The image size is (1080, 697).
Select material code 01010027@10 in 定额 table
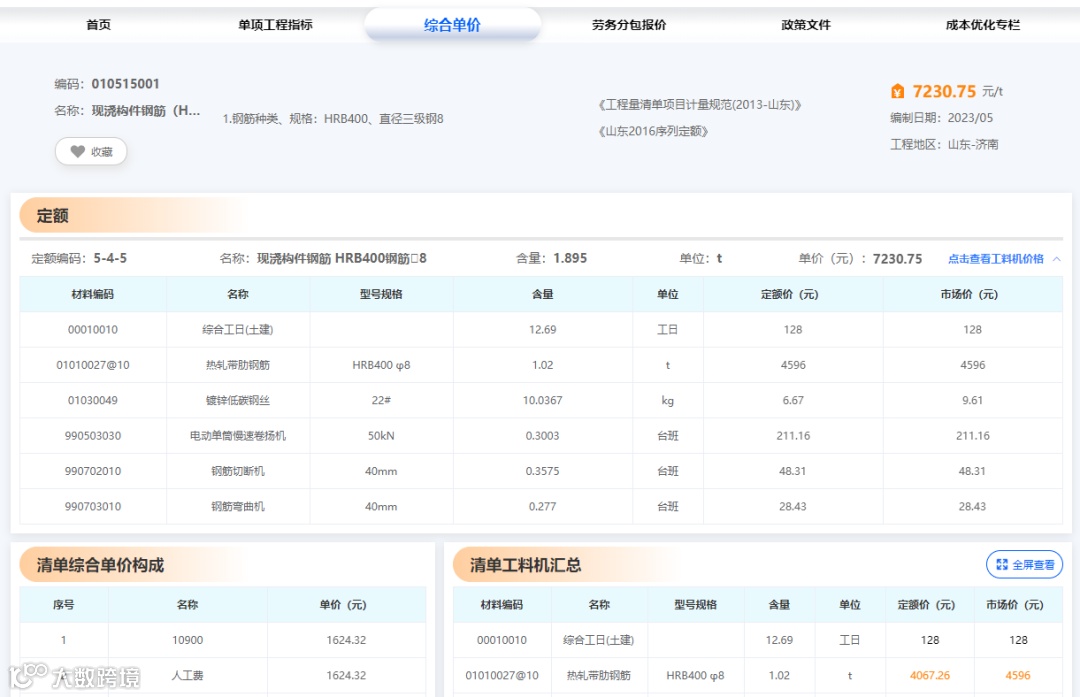coord(93,365)
